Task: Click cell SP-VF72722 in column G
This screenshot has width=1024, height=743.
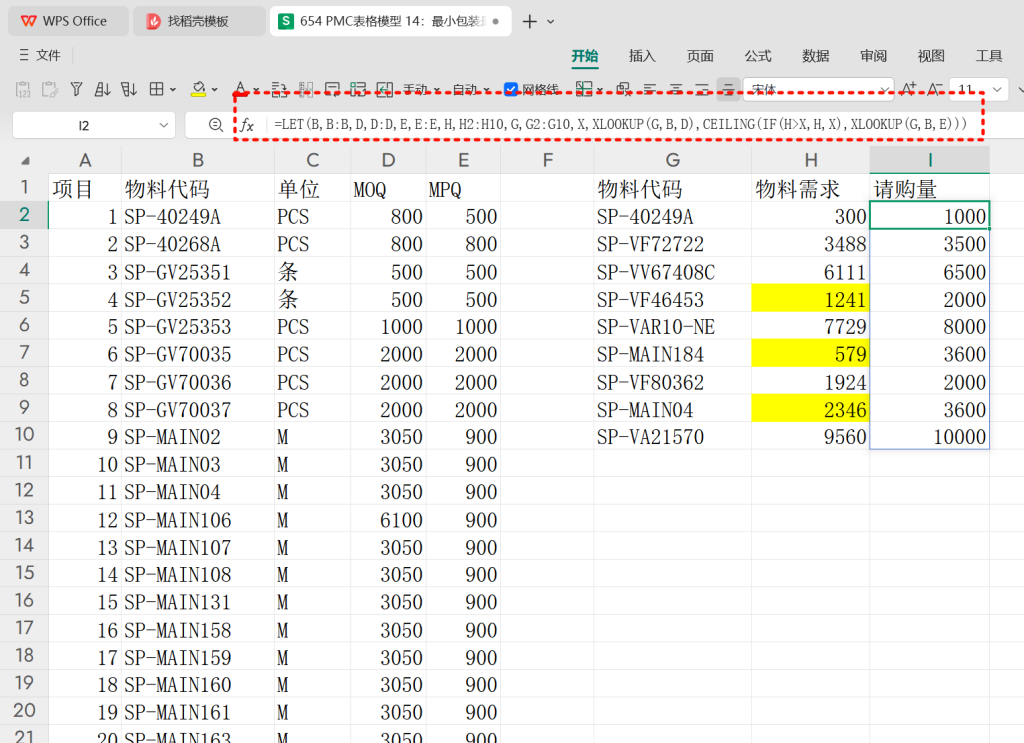Action: [673, 244]
